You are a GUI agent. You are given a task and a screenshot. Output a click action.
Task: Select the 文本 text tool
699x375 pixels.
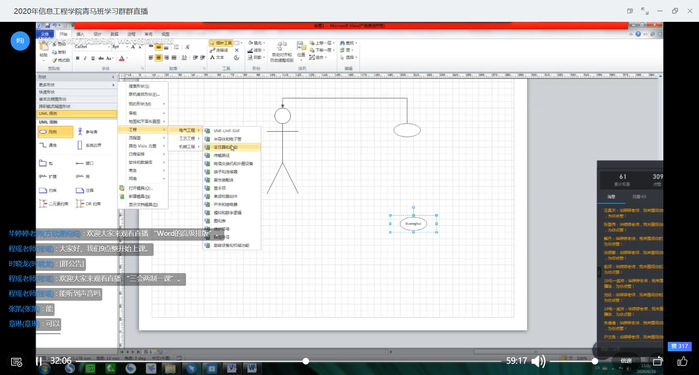pos(218,57)
